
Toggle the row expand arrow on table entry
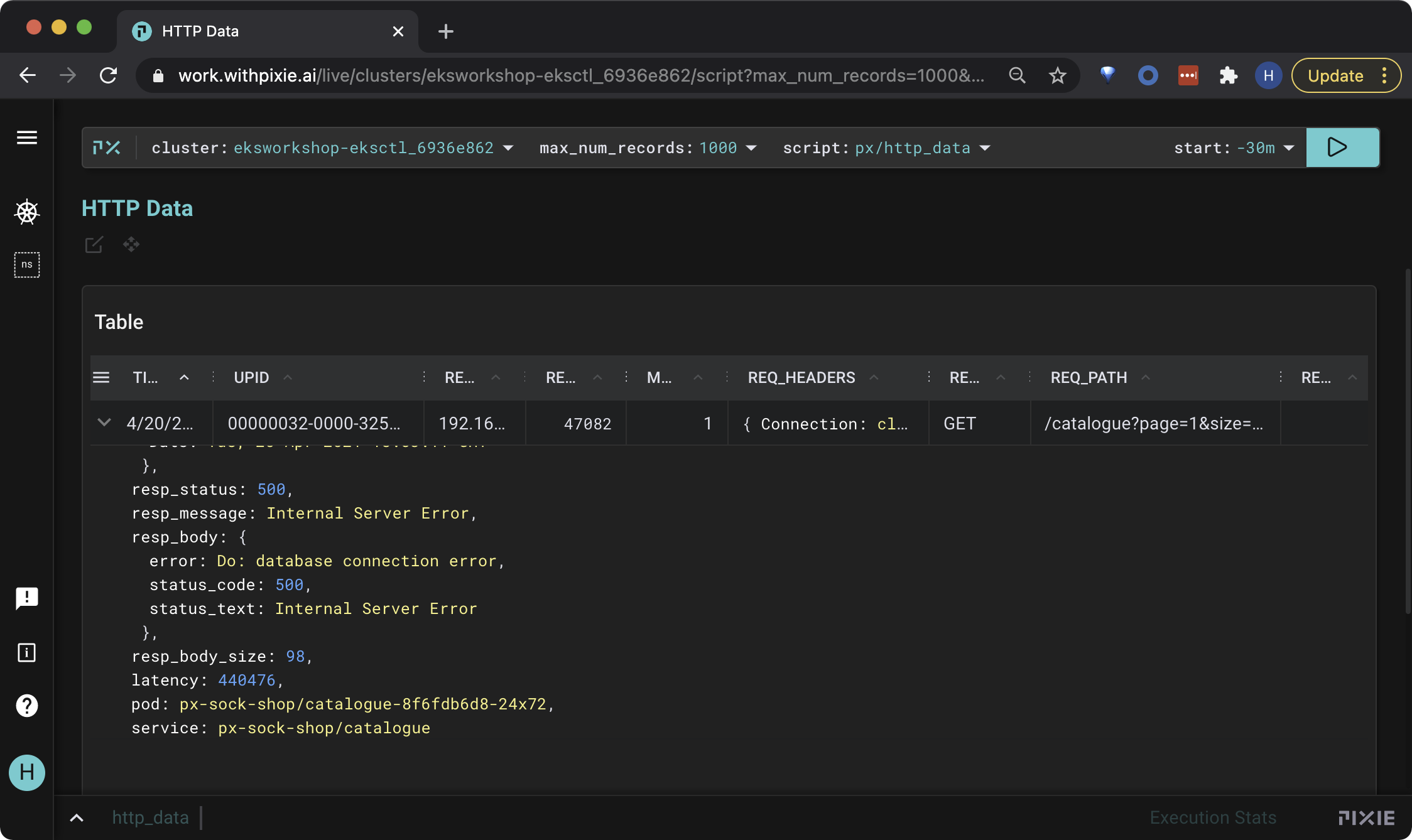(104, 423)
